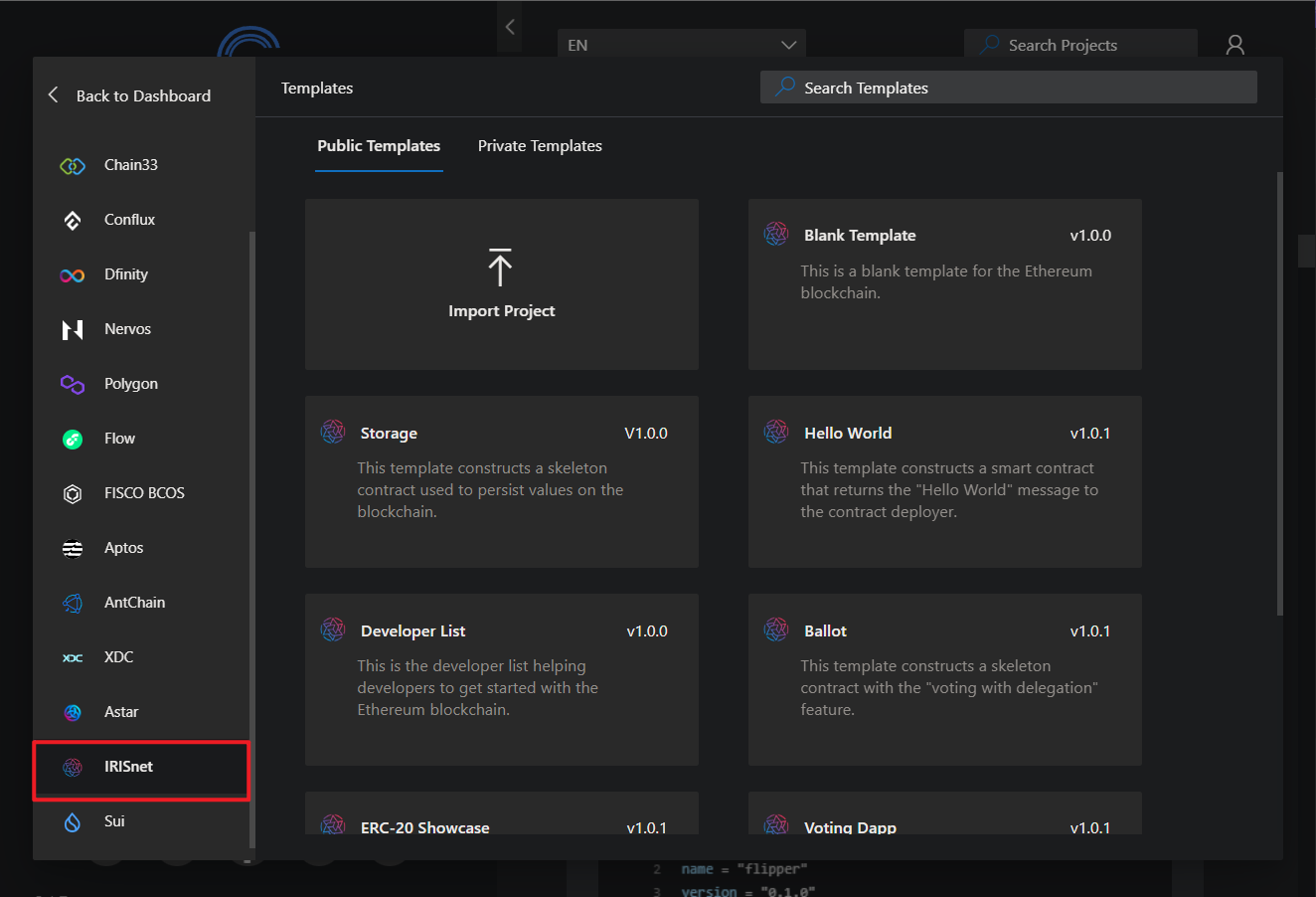Click the Chain33 logo icon
The width and height of the screenshot is (1316, 897).
73,166
